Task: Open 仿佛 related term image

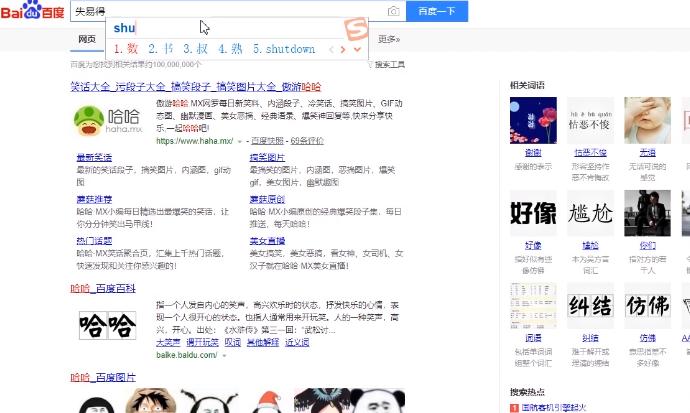Action: (x=647, y=306)
